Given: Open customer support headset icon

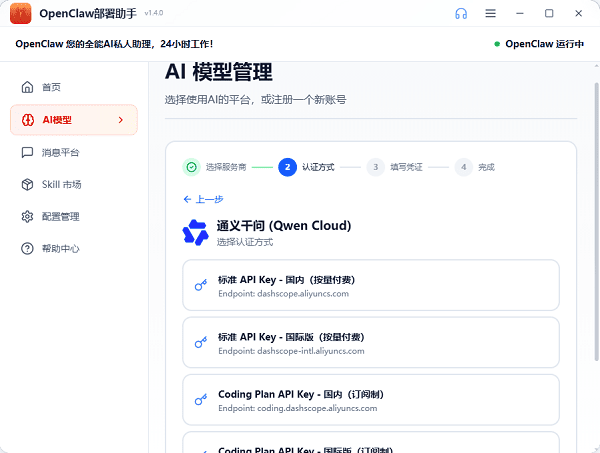Looking at the screenshot, I should coord(461,13).
